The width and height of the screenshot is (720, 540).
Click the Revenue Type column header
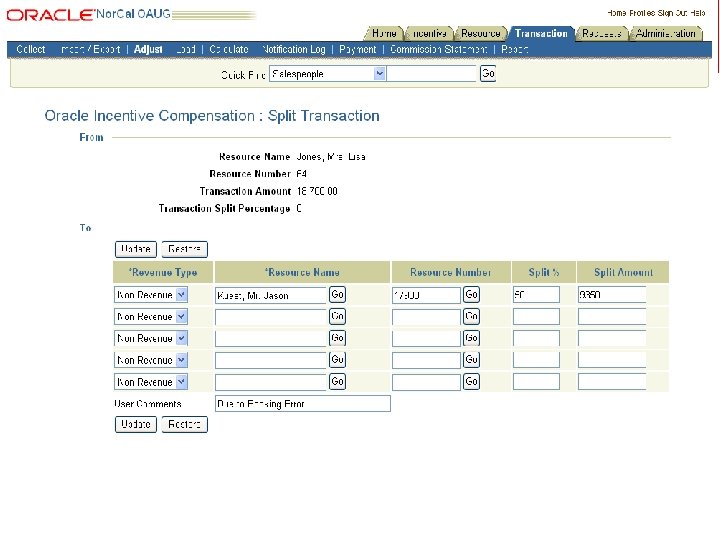[163, 272]
